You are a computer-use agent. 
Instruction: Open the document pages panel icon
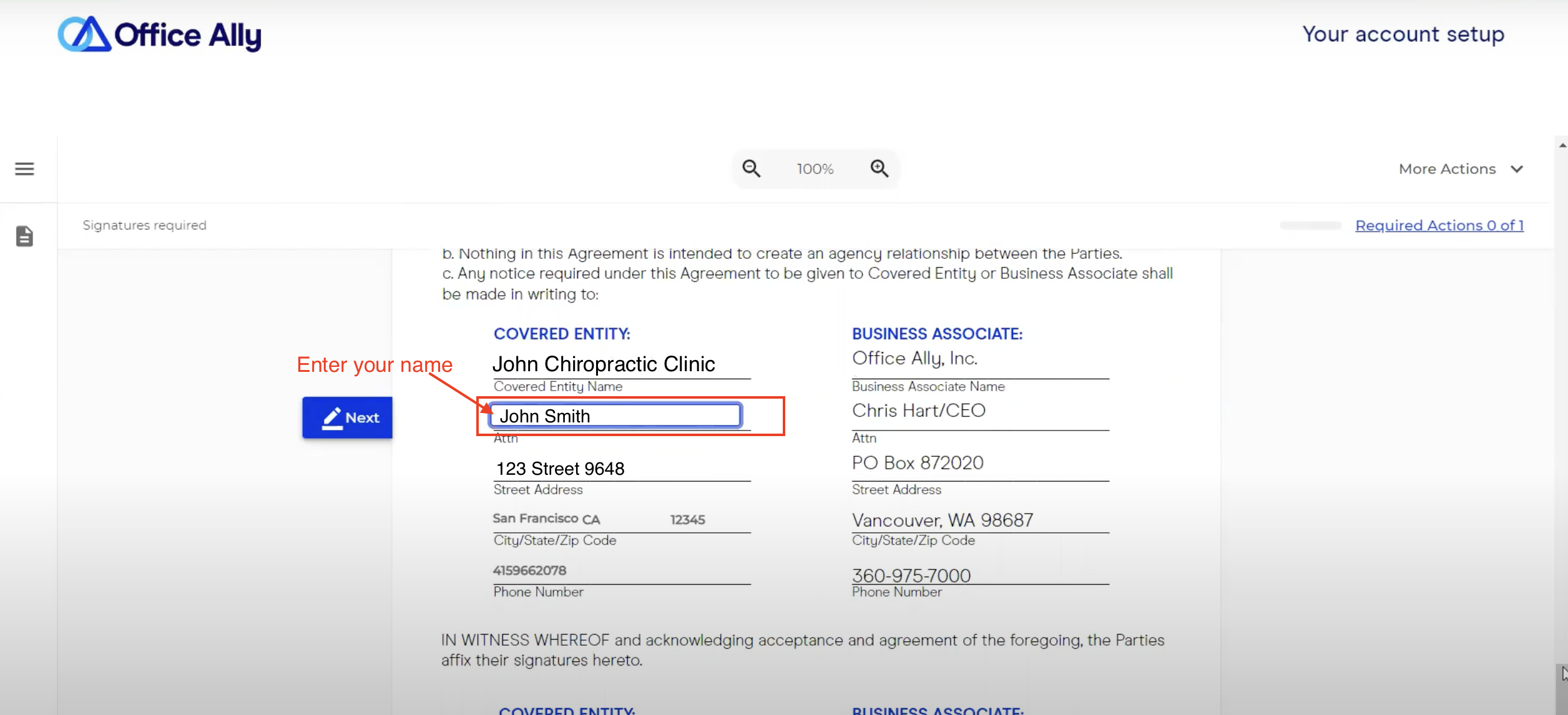[24, 236]
